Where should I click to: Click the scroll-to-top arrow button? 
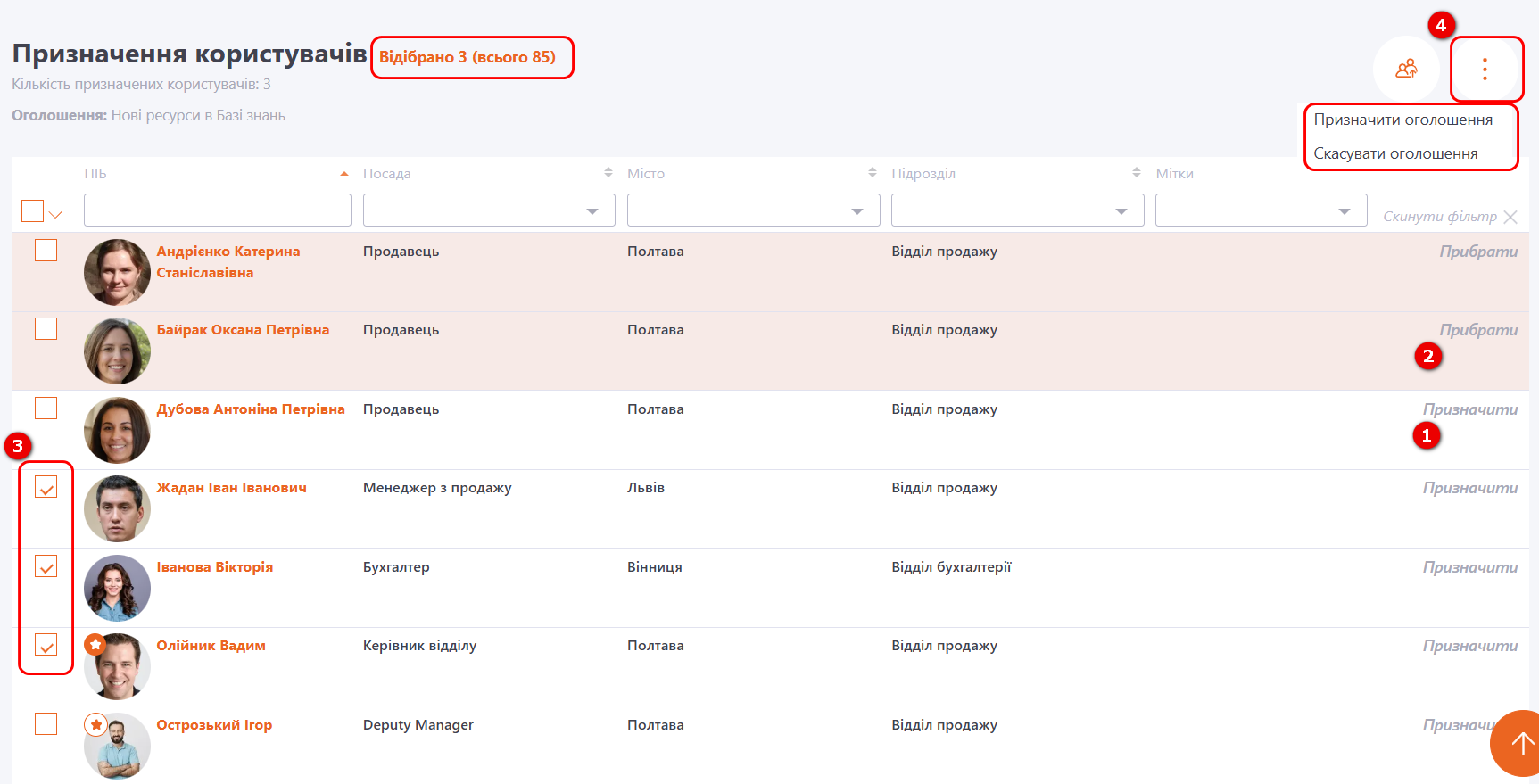pyautogui.click(x=1520, y=743)
